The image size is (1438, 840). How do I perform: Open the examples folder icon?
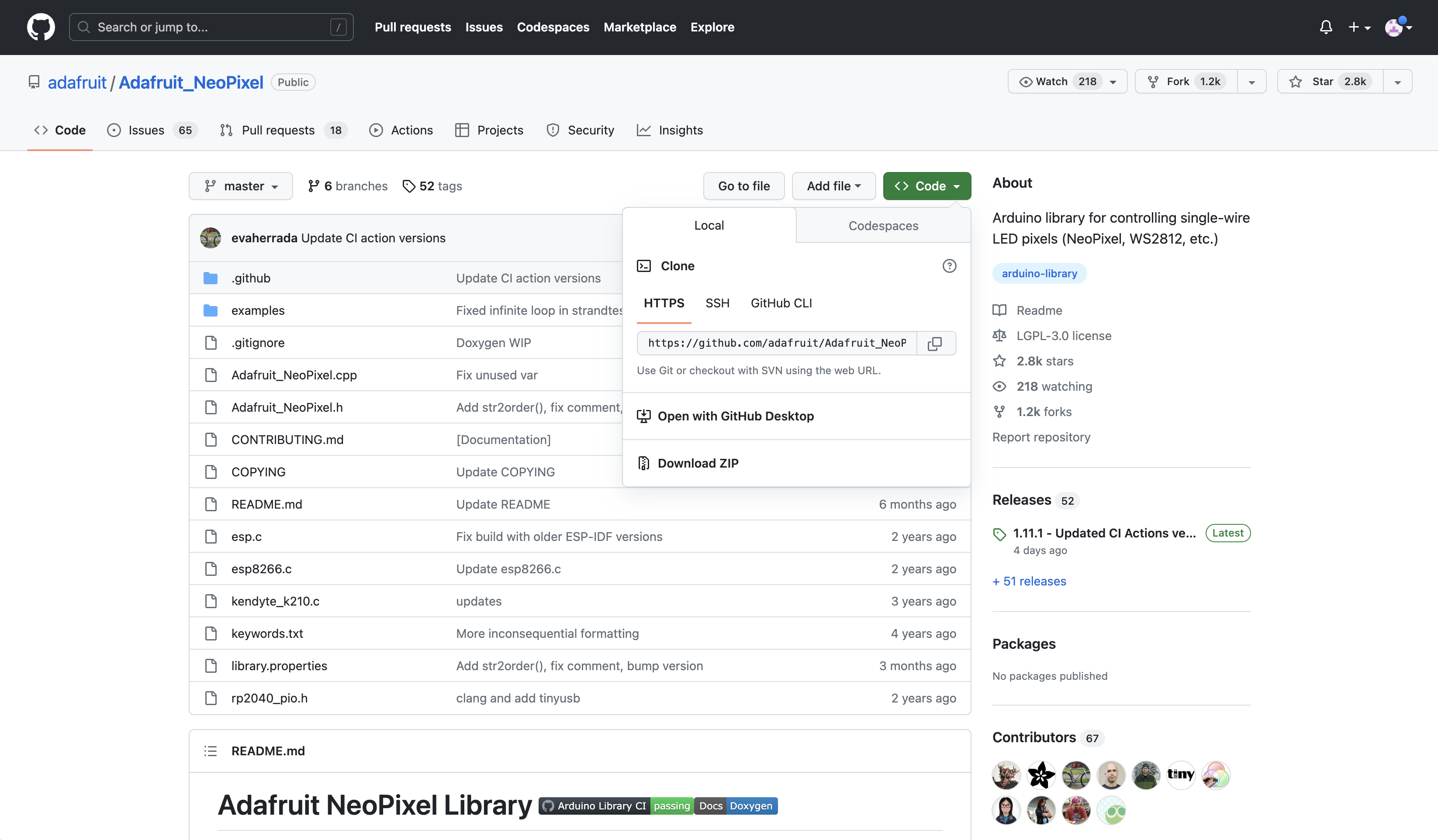pyautogui.click(x=211, y=310)
